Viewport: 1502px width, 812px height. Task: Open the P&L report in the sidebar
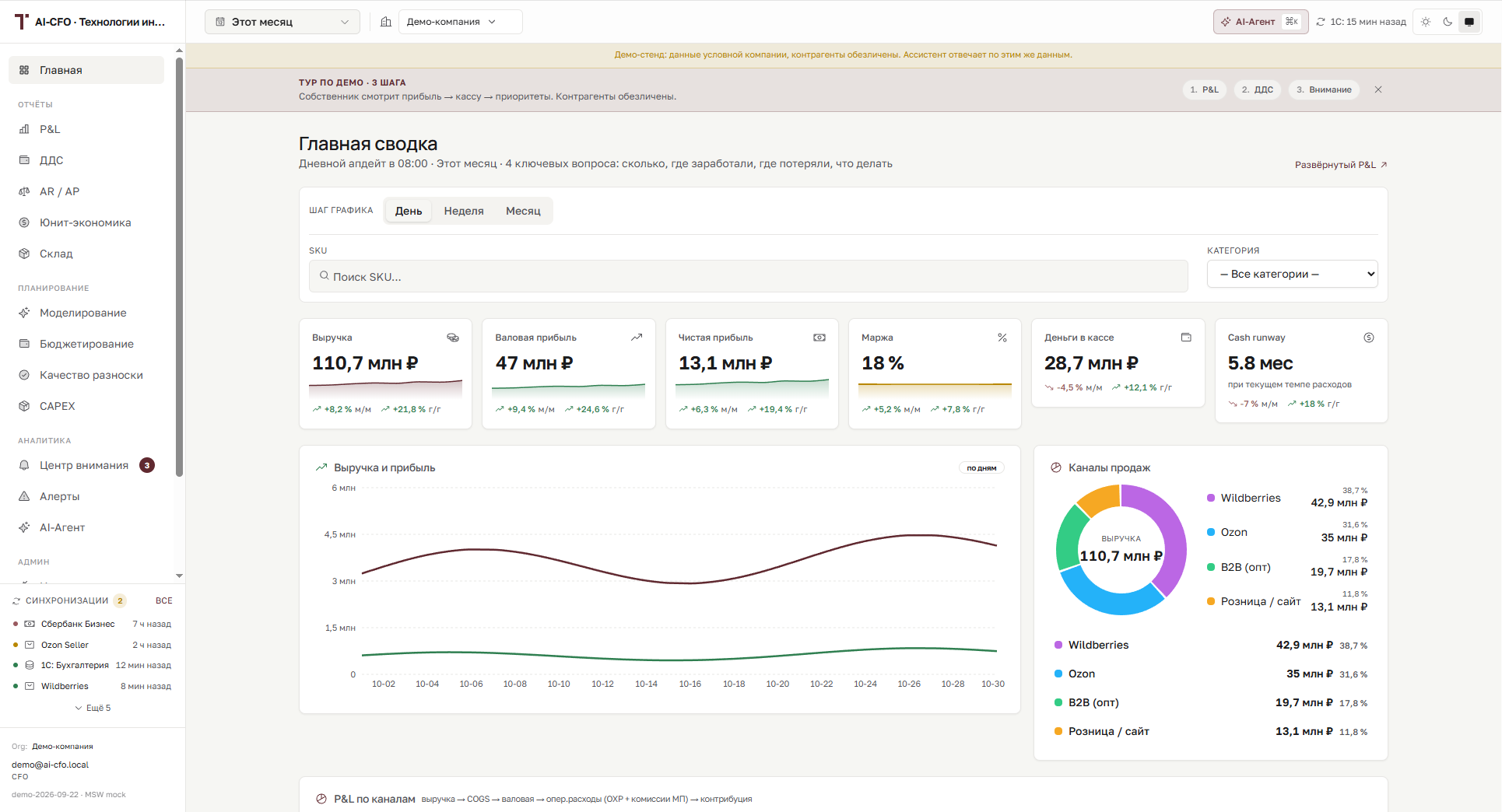(86, 129)
